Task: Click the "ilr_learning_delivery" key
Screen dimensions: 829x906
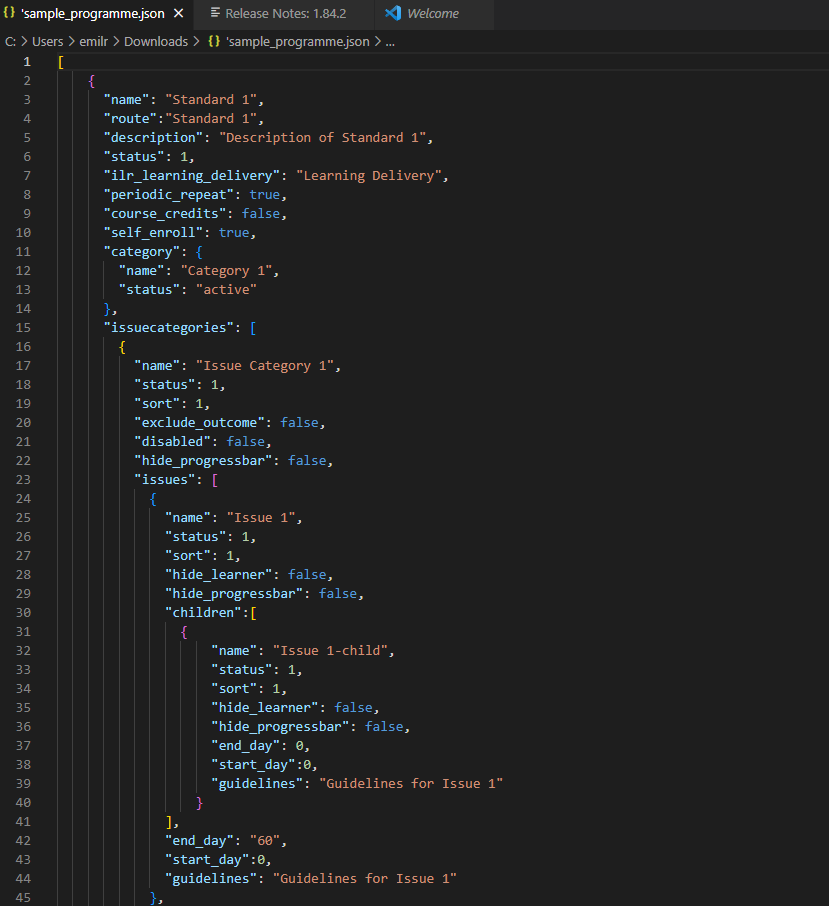Action: coord(191,176)
